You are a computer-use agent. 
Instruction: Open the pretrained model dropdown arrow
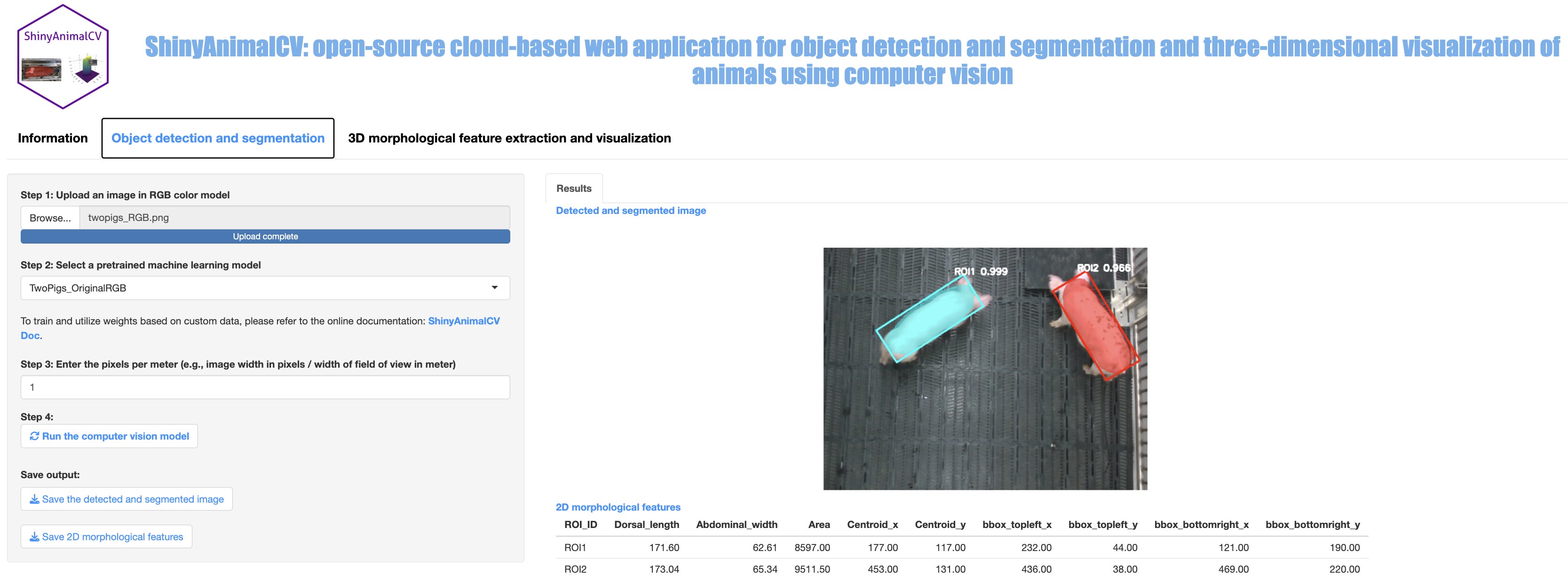[494, 288]
